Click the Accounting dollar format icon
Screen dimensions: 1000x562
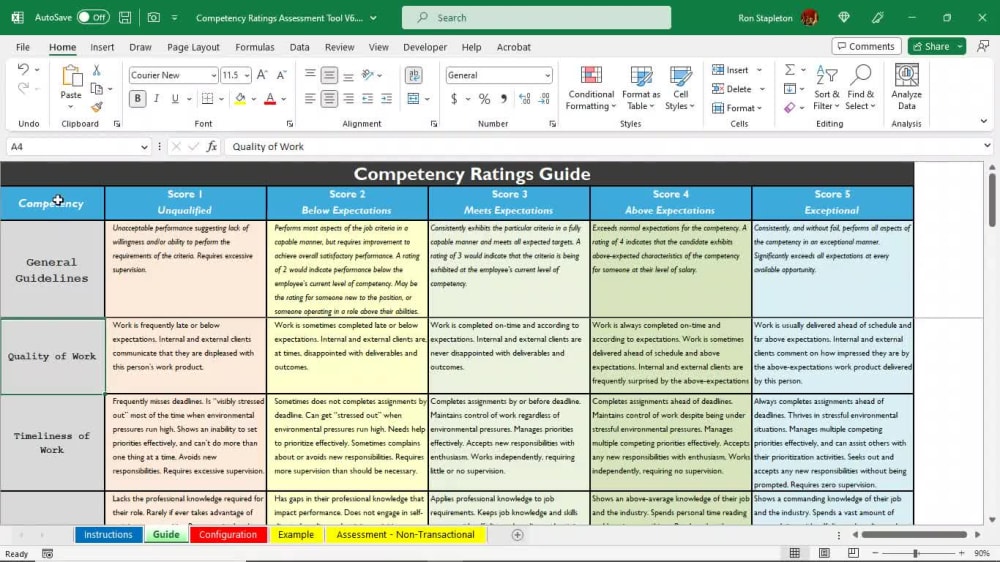click(454, 99)
